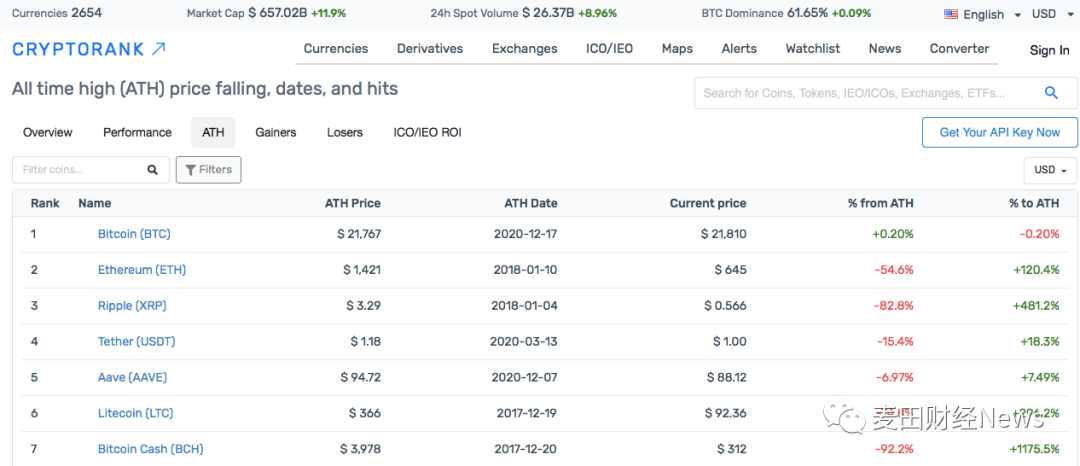Click the CryptoRank logo arrow icon
The image size is (1080, 466).
click(x=158, y=49)
